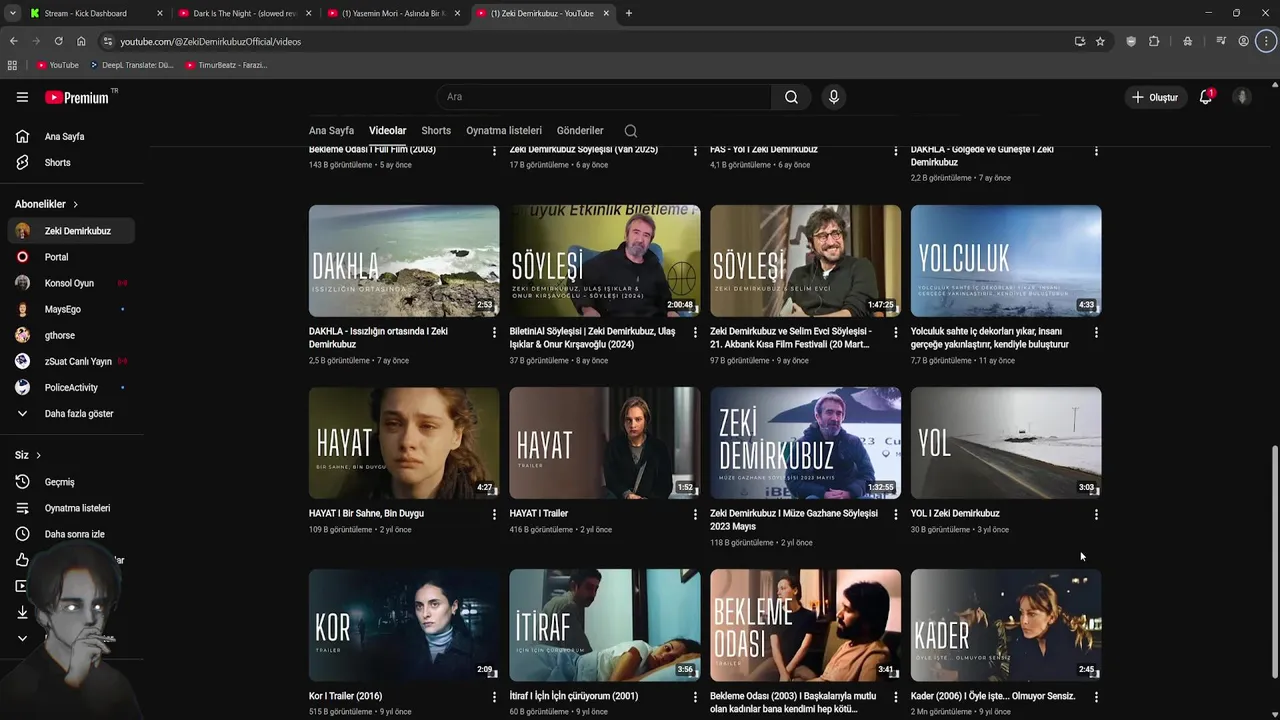Screen dimensions: 1280x720
Task: Open options for YOL I Zeki Demirkubuz video
Action: tap(1096, 514)
